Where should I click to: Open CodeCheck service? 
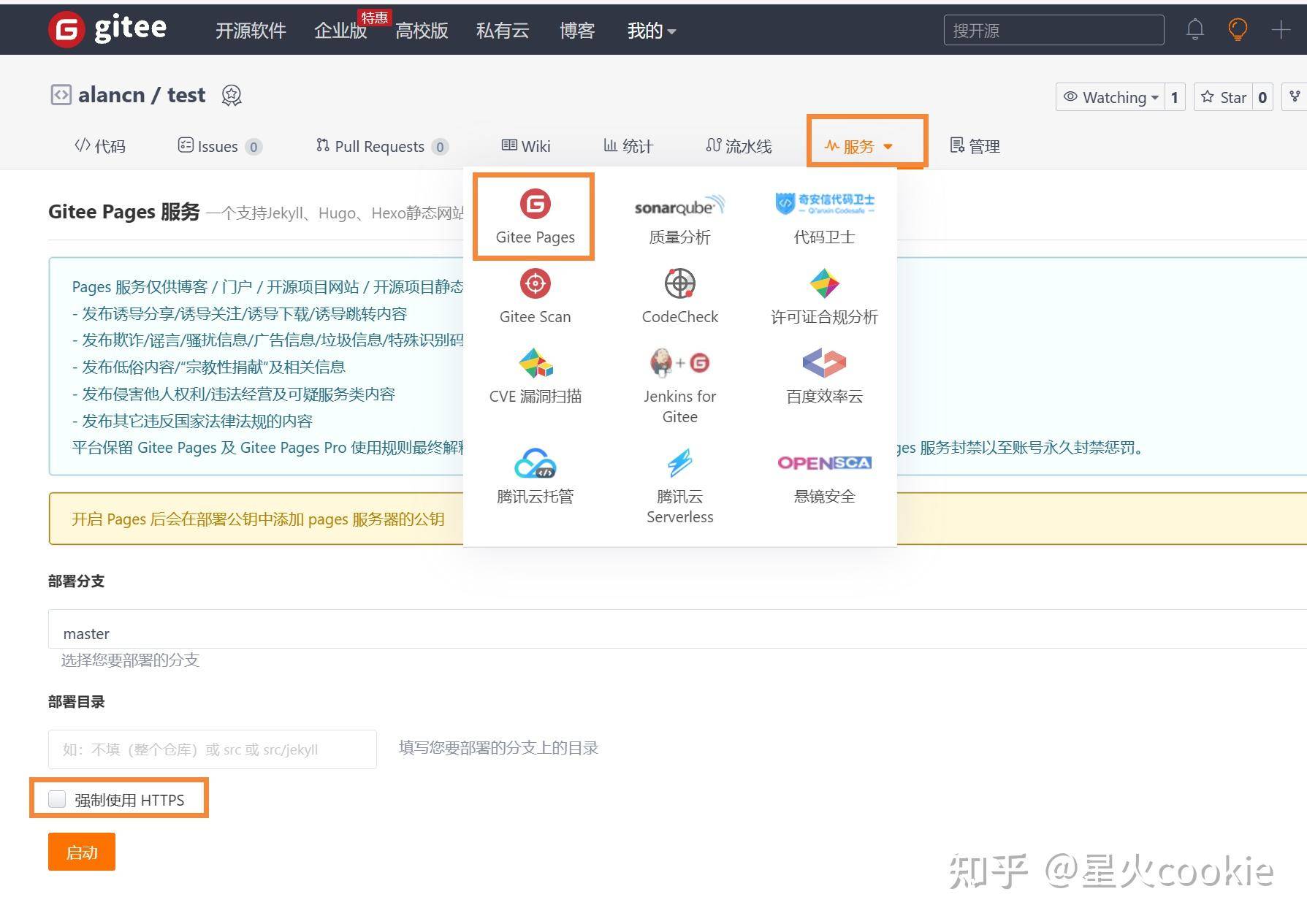pos(679,297)
